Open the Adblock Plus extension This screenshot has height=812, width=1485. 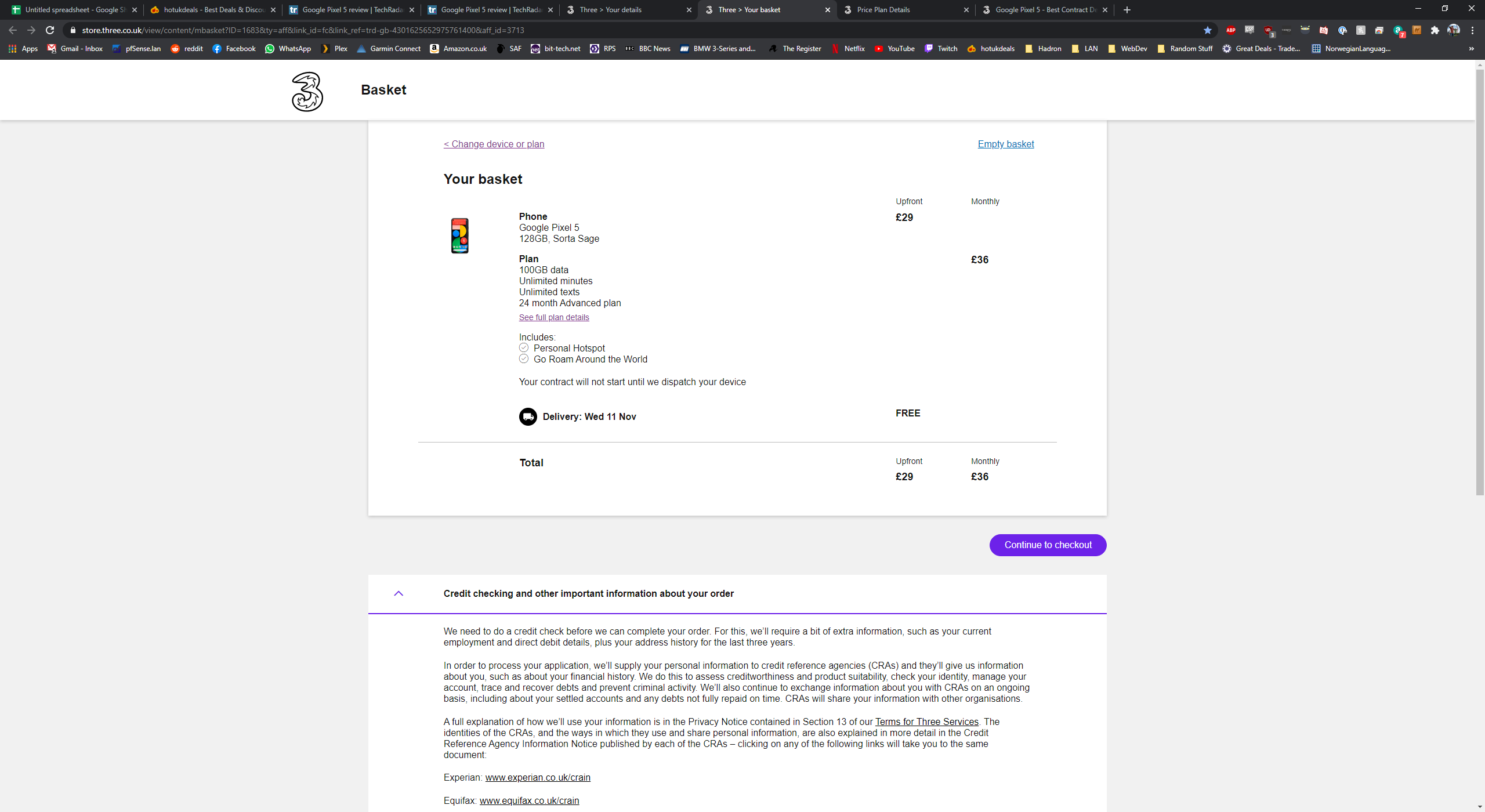pyautogui.click(x=1231, y=30)
